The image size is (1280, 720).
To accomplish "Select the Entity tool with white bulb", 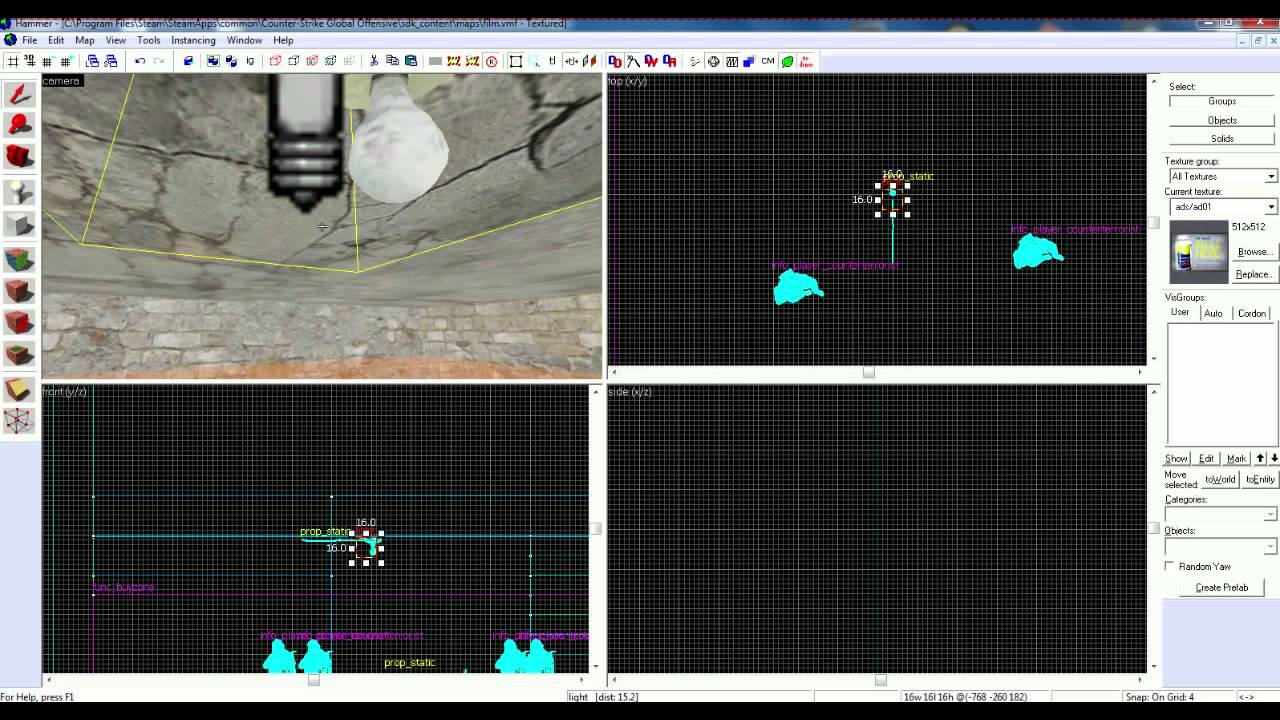I will (x=18, y=191).
